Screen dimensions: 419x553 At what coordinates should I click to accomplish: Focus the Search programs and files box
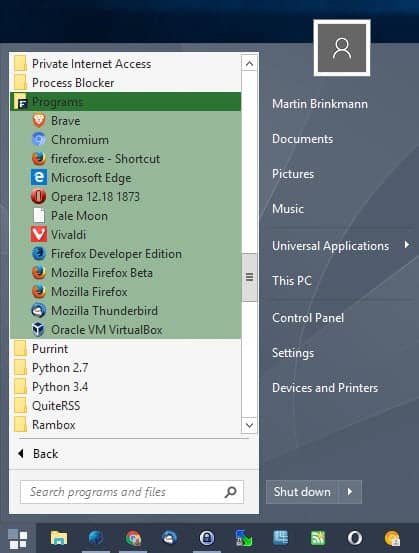tap(132, 492)
